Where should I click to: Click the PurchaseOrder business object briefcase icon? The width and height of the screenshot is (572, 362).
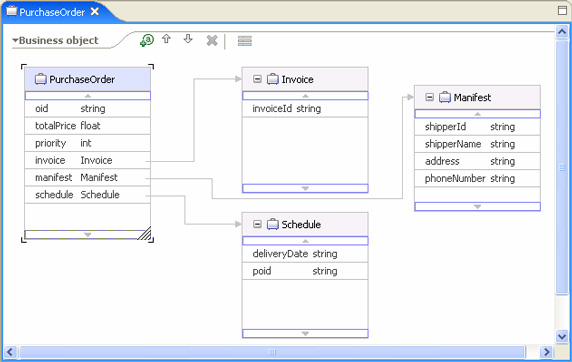tap(40, 79)
